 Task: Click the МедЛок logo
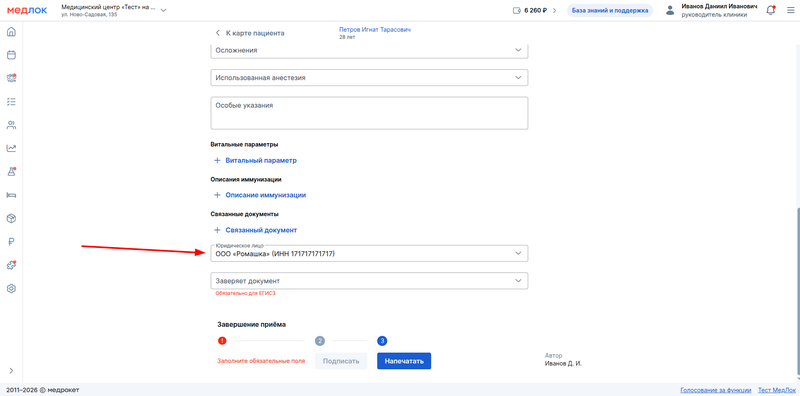27,10
